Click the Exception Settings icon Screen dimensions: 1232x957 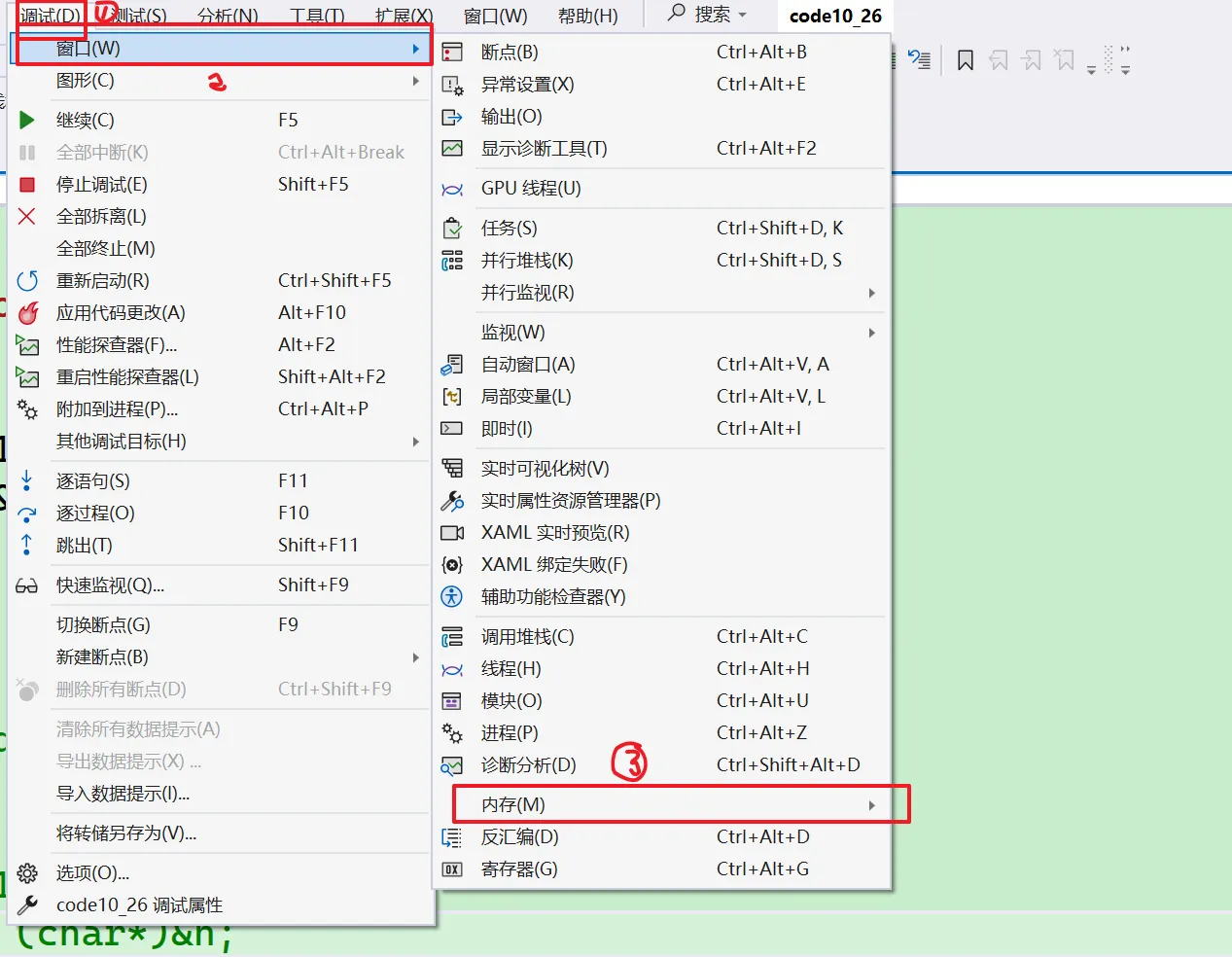click(x=452, y=85)
